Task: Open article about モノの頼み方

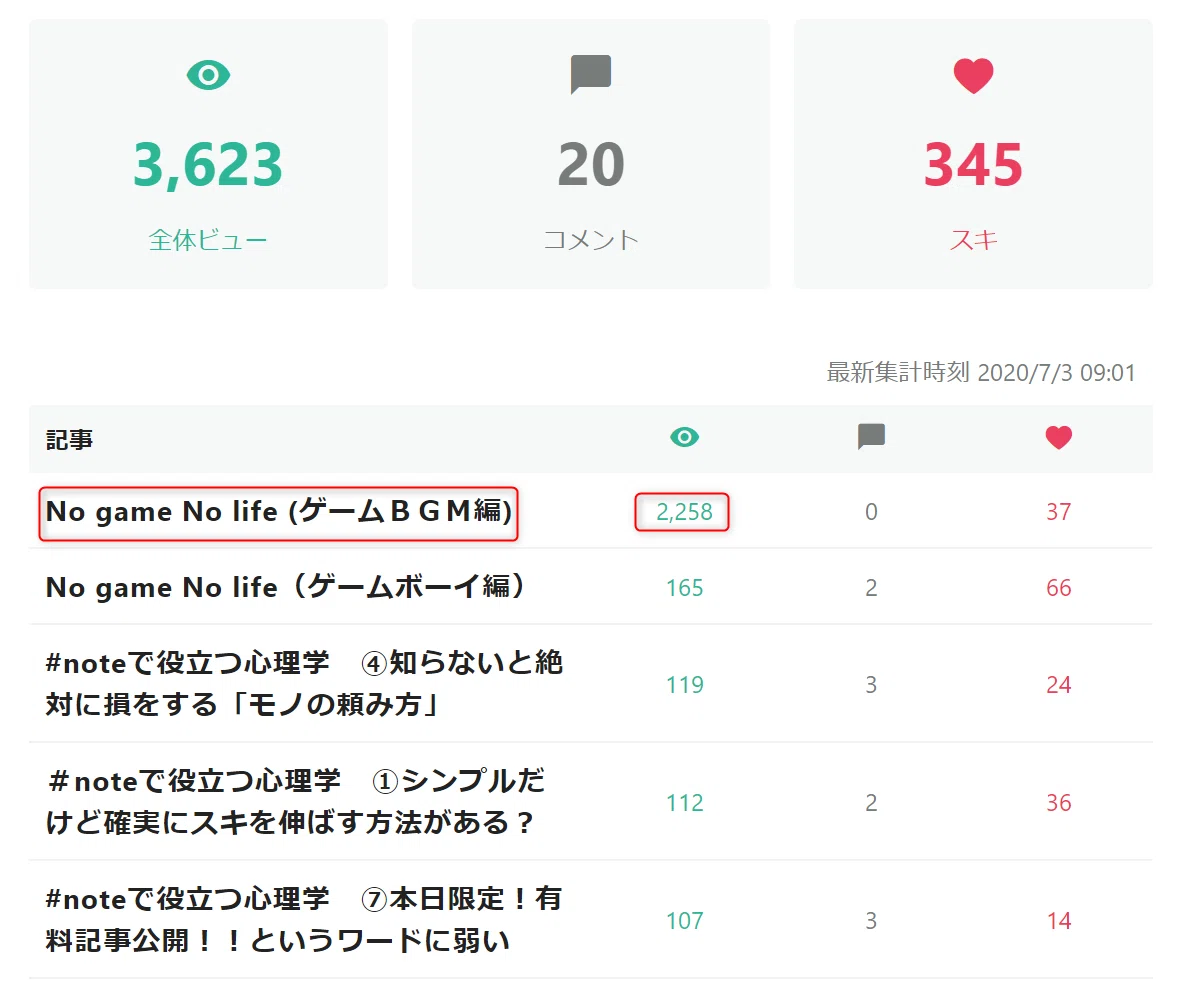Action: tap(304, 684)
